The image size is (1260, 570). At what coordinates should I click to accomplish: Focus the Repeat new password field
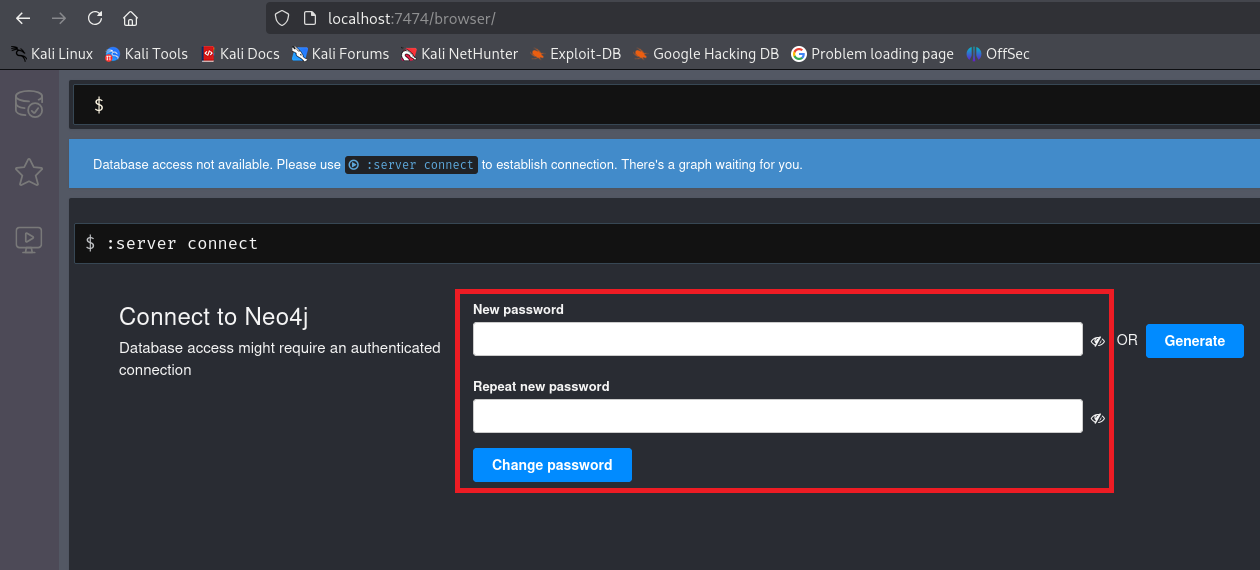pos(777,416)
